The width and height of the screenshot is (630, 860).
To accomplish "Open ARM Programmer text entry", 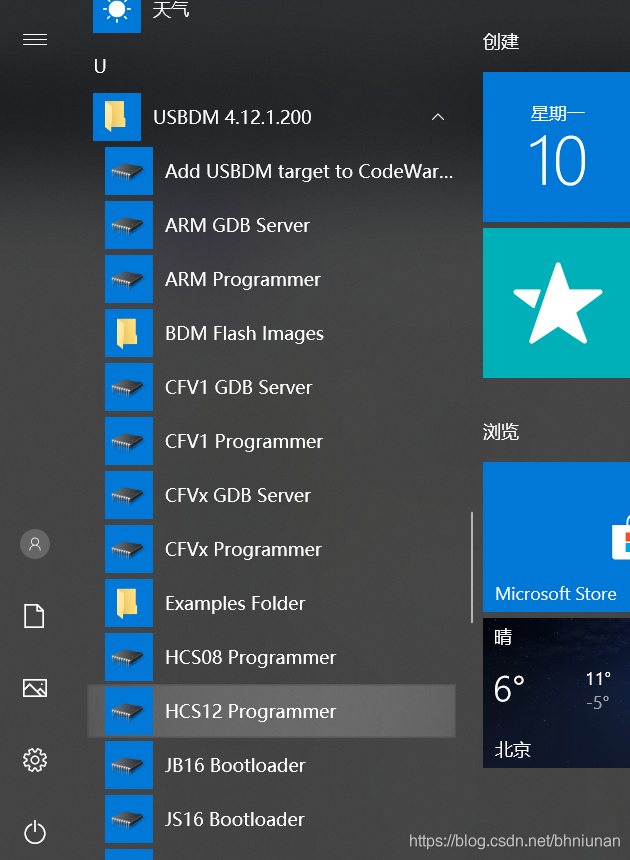I will pos(243,280).
